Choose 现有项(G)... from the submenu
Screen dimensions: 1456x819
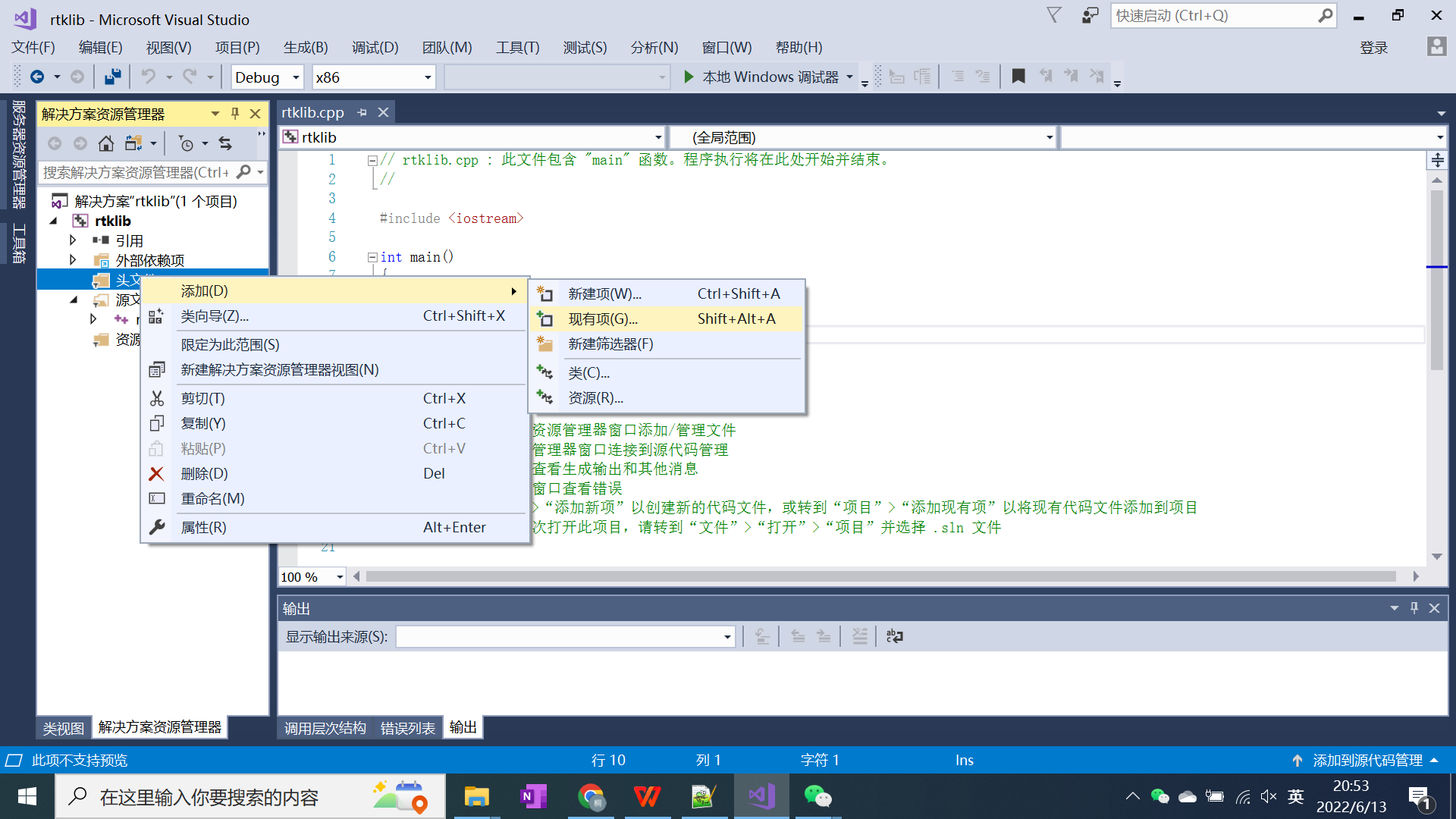[667, 319]
